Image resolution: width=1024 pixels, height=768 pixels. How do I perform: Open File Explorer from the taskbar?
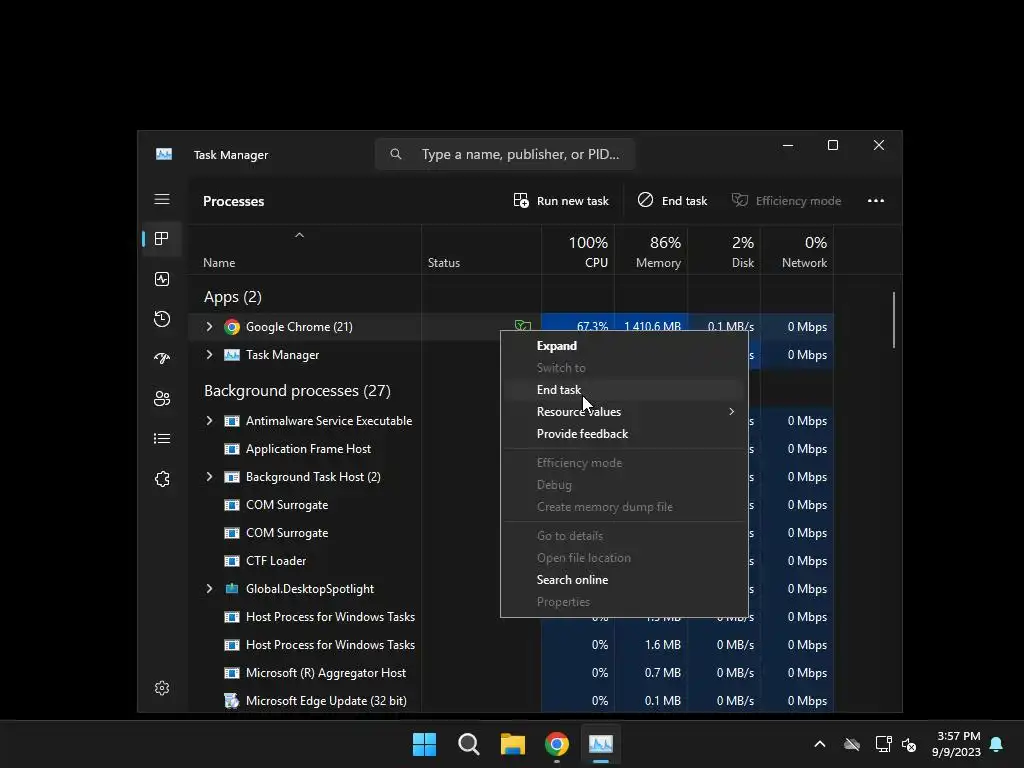click(513, 744)
